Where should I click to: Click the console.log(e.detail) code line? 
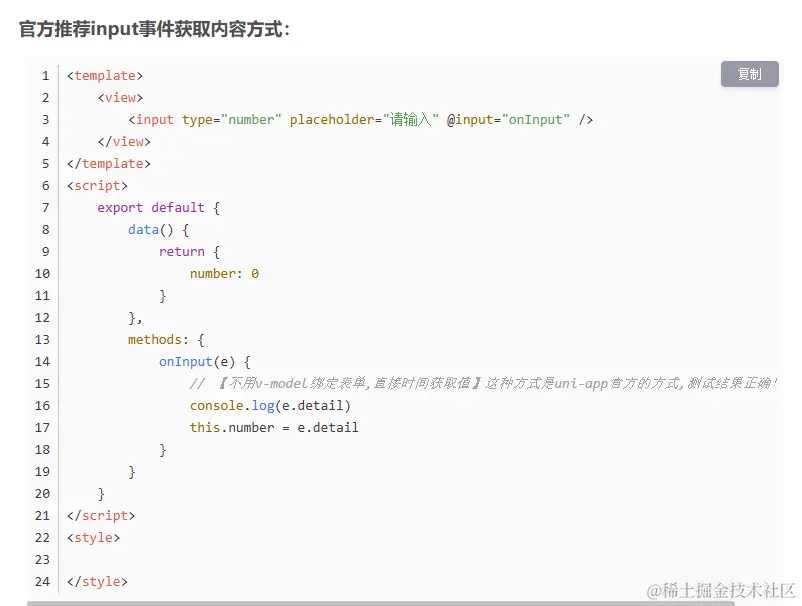coord(270,406)
